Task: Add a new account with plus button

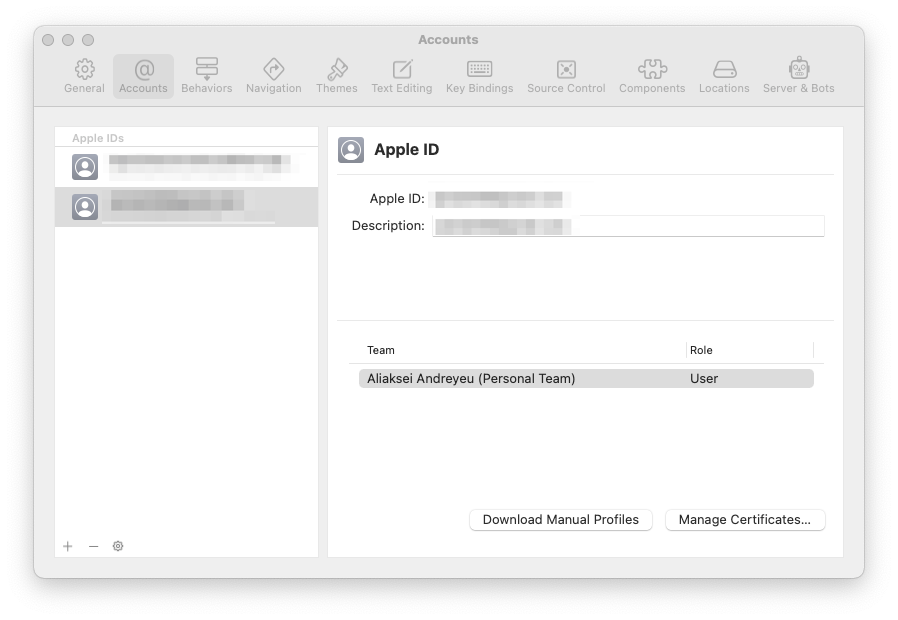Action: click(67, 546)
